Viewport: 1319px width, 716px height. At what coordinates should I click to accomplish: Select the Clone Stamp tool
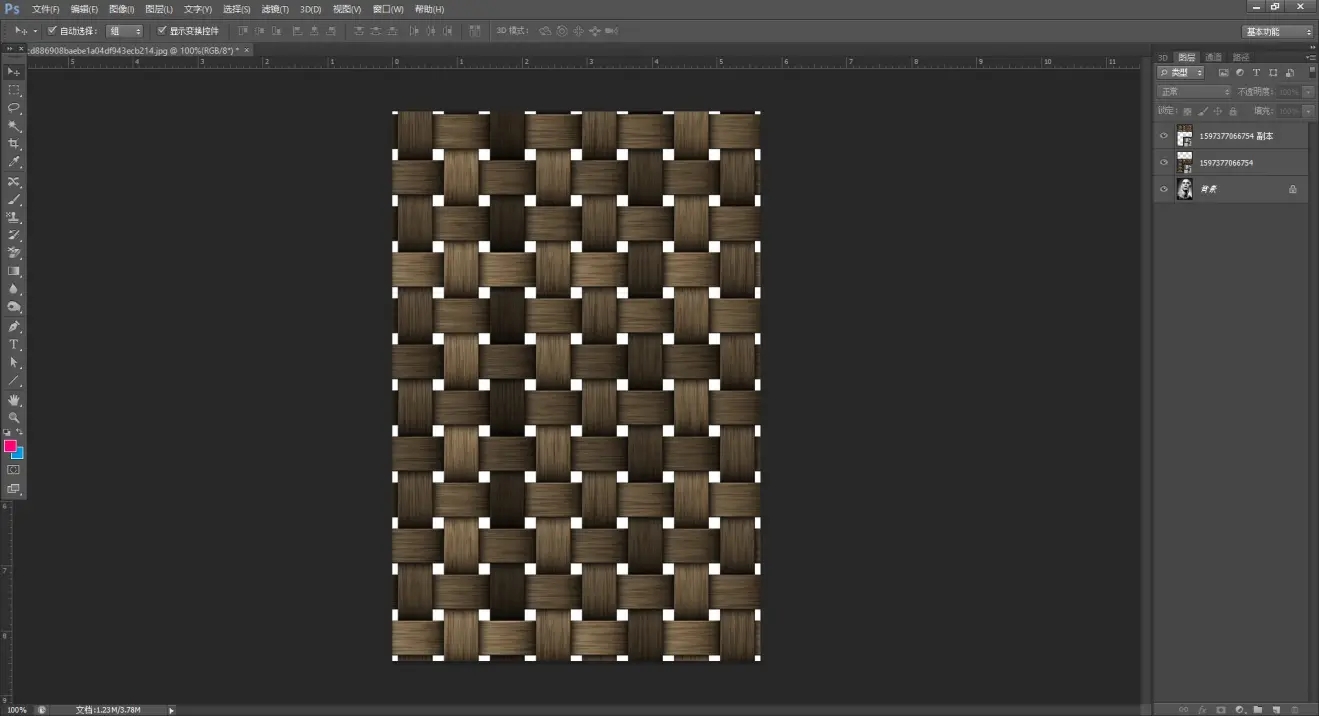click(x=14, y=217)
